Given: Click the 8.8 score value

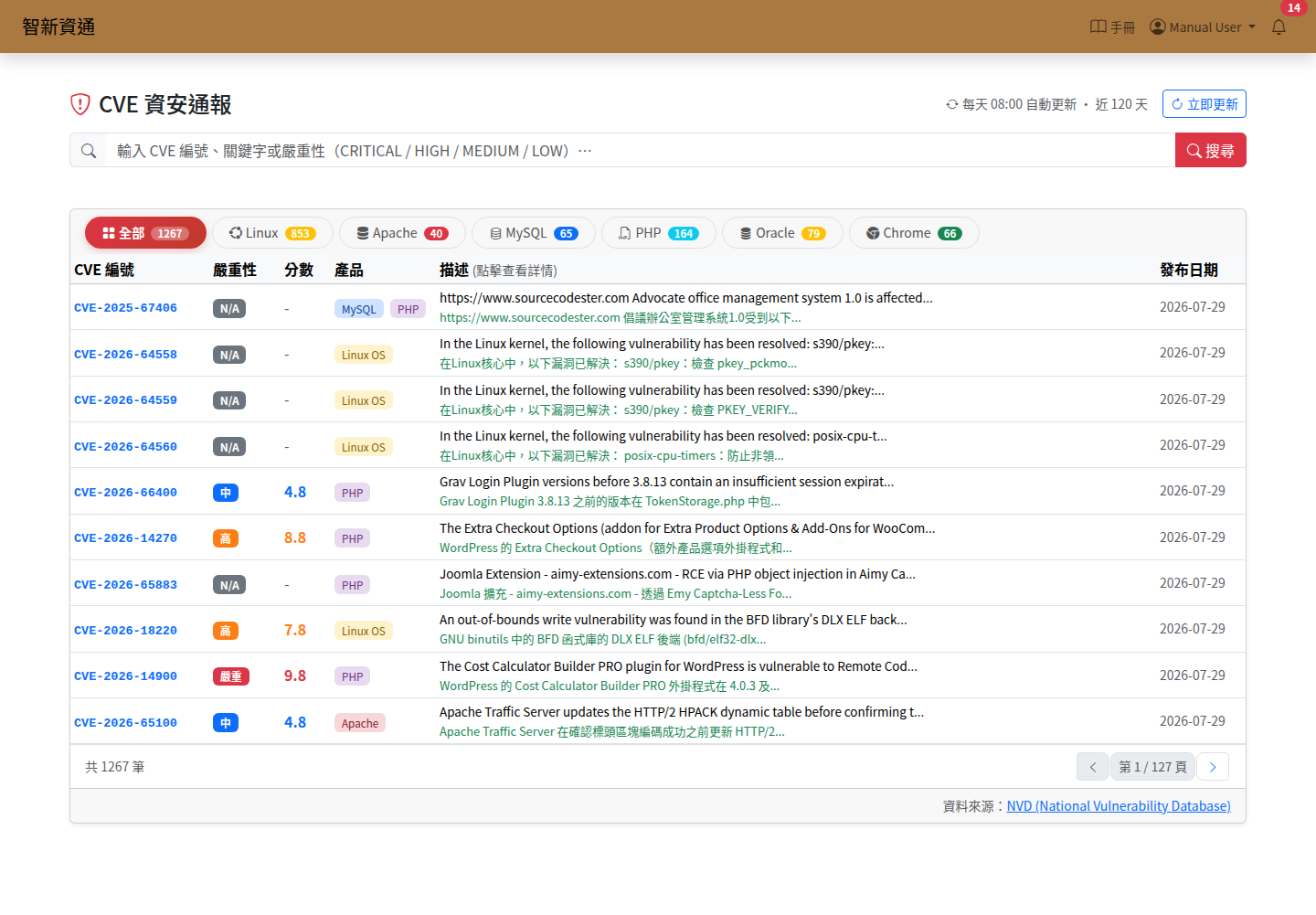Looking at the screenshot, I should pyautogui.click(x=295, y=537).
